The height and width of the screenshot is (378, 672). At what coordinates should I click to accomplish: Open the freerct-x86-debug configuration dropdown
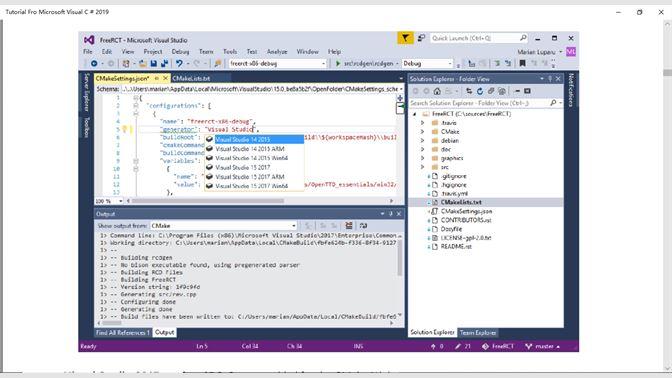coord(277,63)
